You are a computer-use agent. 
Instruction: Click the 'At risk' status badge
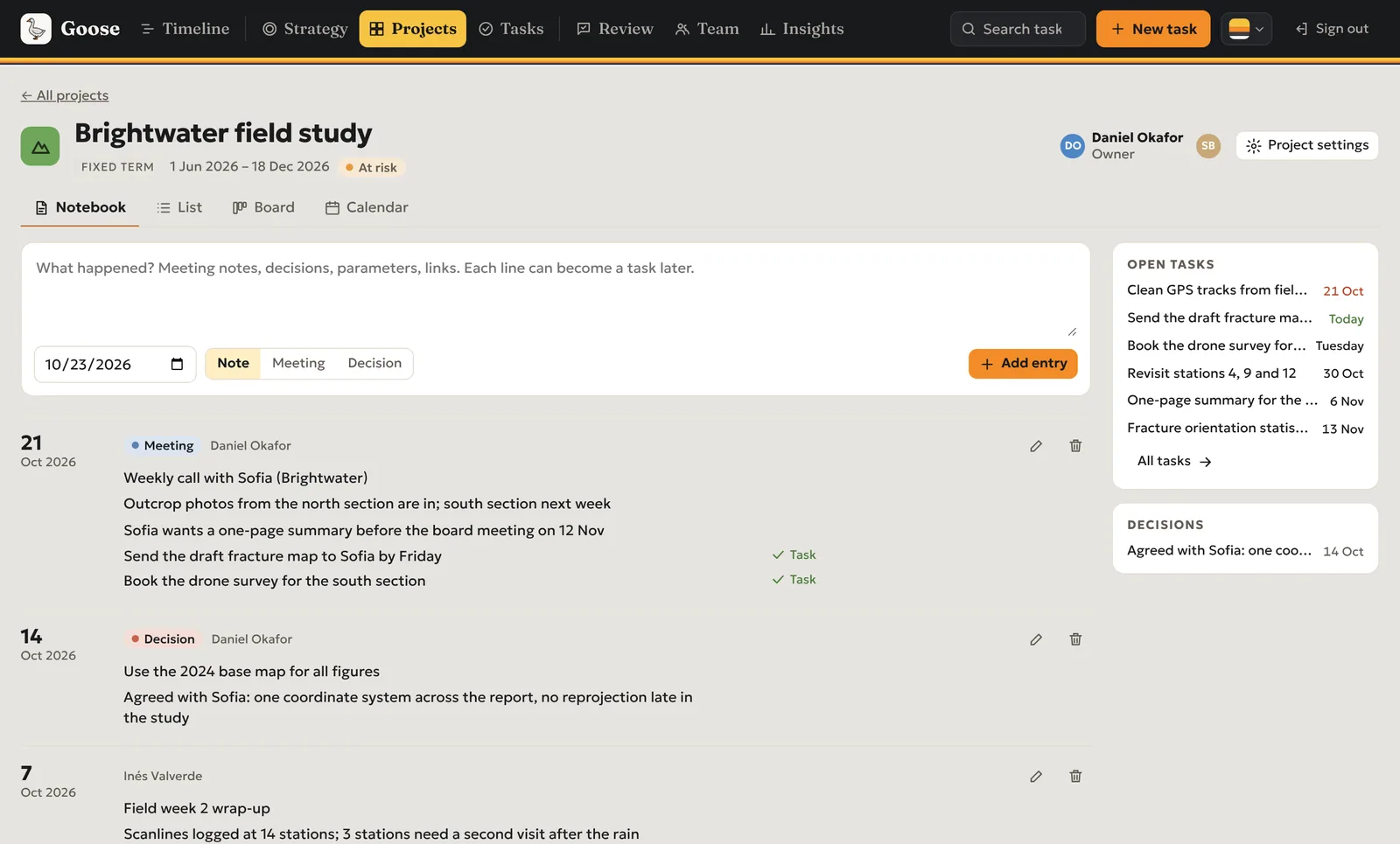tap(372, 168)
